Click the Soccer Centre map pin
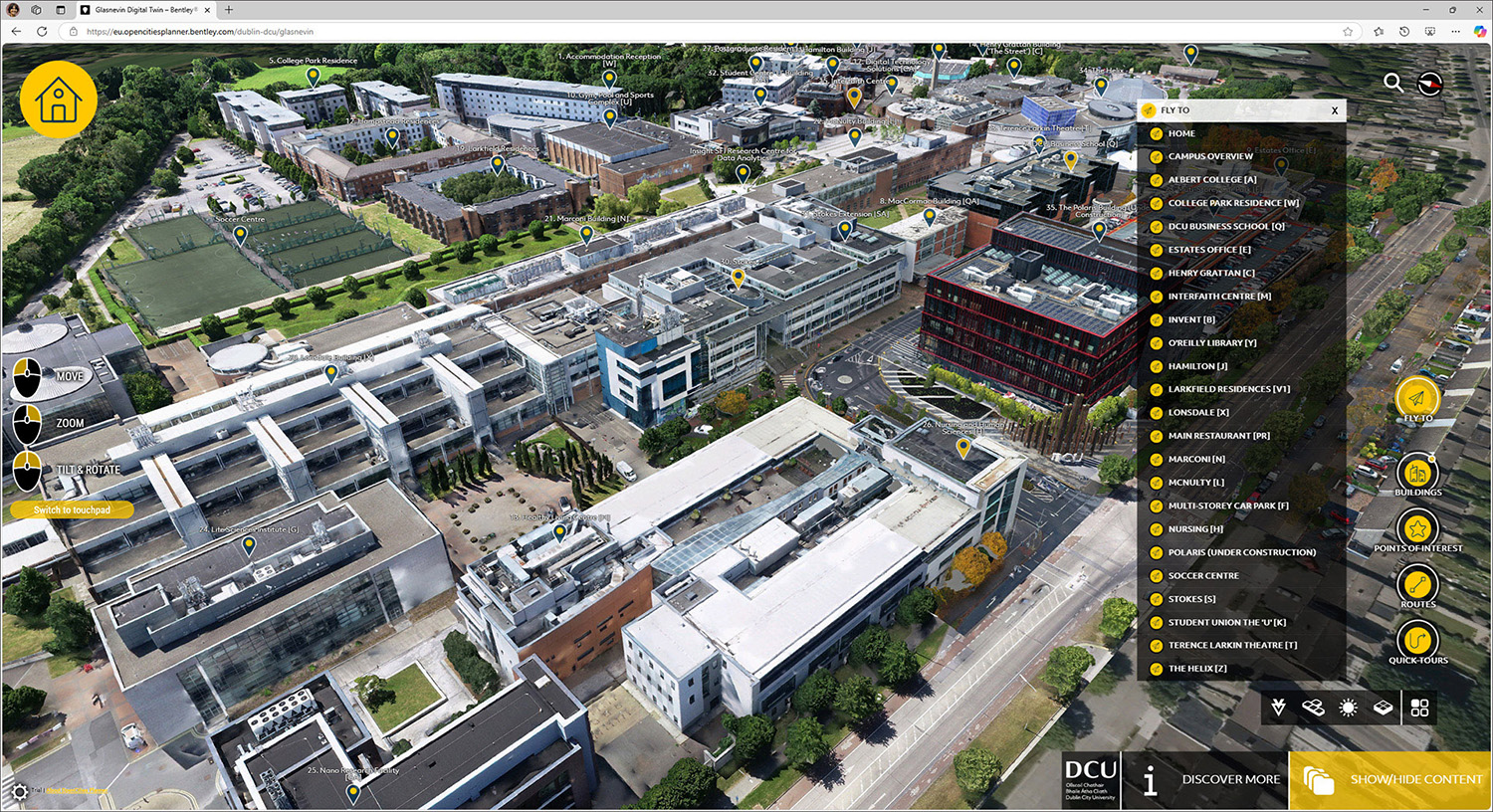 pyautogui.click(x=240, y=235)
